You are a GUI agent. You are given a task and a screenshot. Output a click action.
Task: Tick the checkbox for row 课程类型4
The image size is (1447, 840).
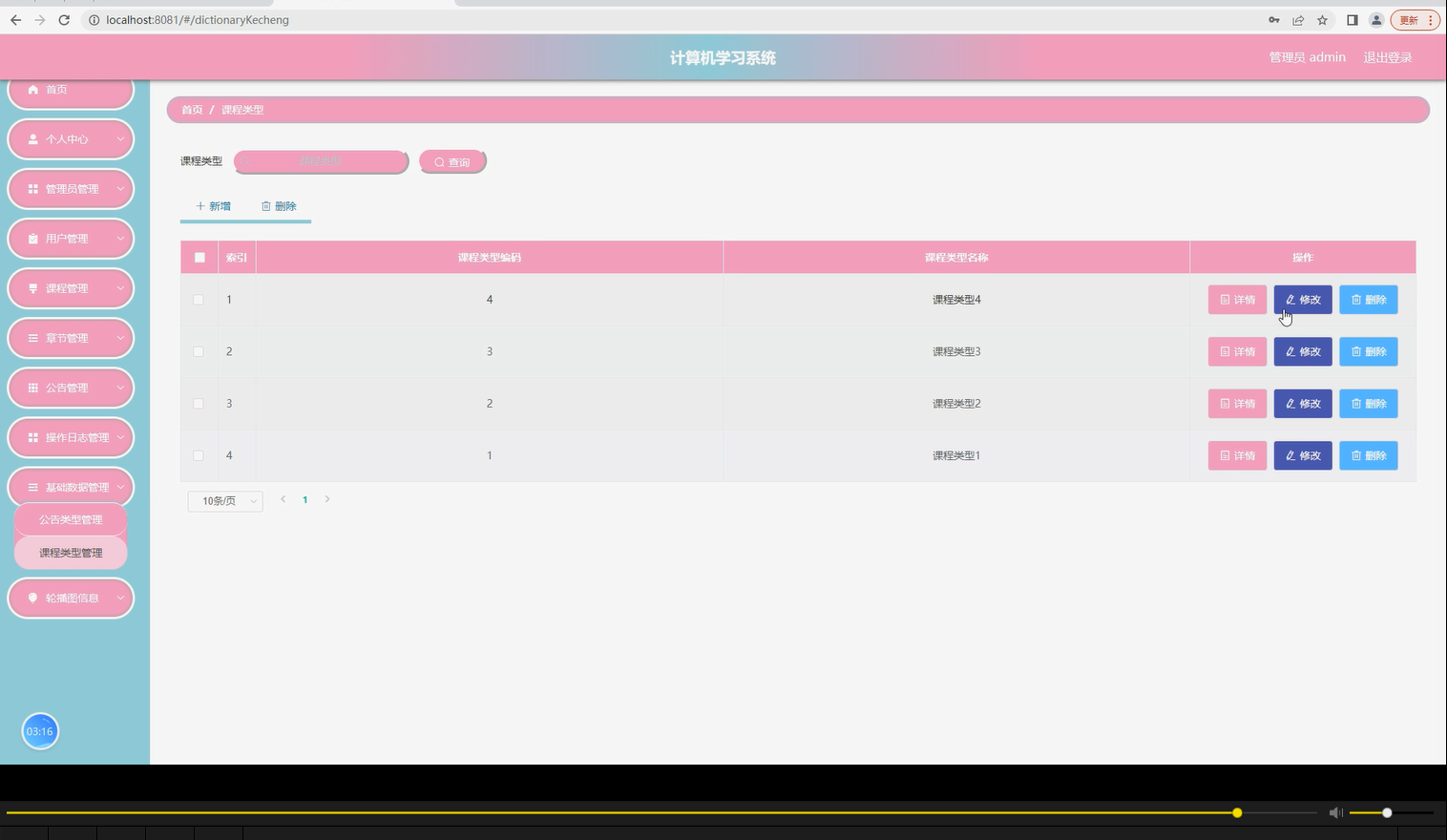[x=199, y=300]
